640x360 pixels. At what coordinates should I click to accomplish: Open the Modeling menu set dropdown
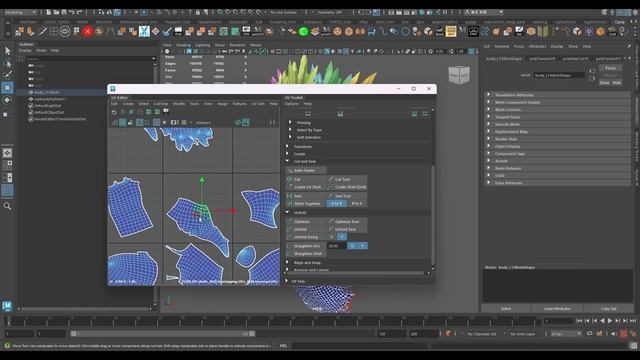20,12
